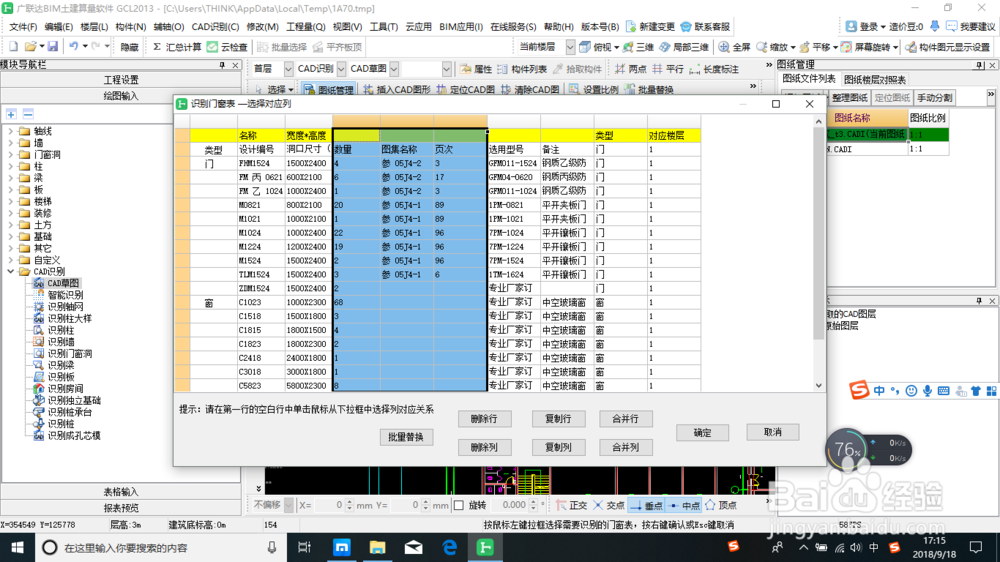1000x562 pixels.
Task: Click 批量替换 button in dialog
Action: pyautogui.click(x=406, y=437)
